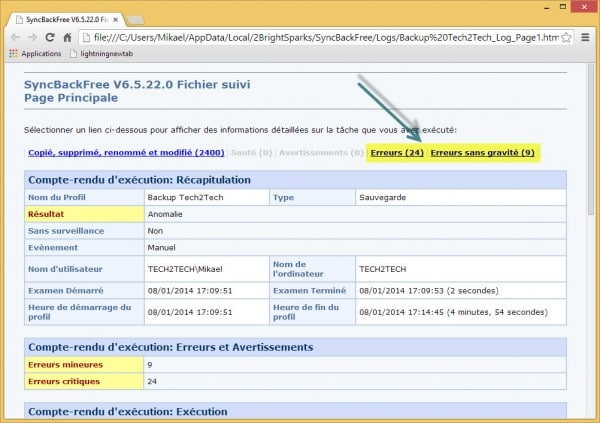This screenshot has width=600, height=423.
Task: Maximize the browser window
Action: 563,7
